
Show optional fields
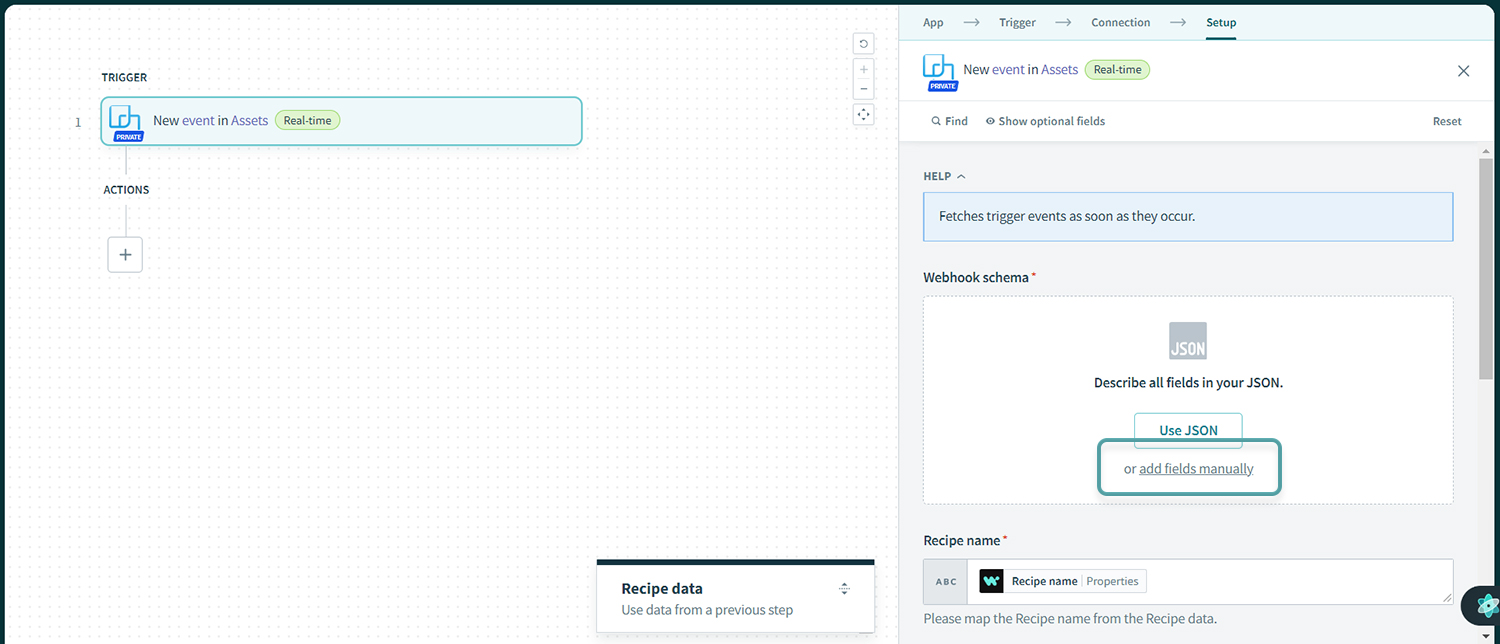click(1045, 121)
